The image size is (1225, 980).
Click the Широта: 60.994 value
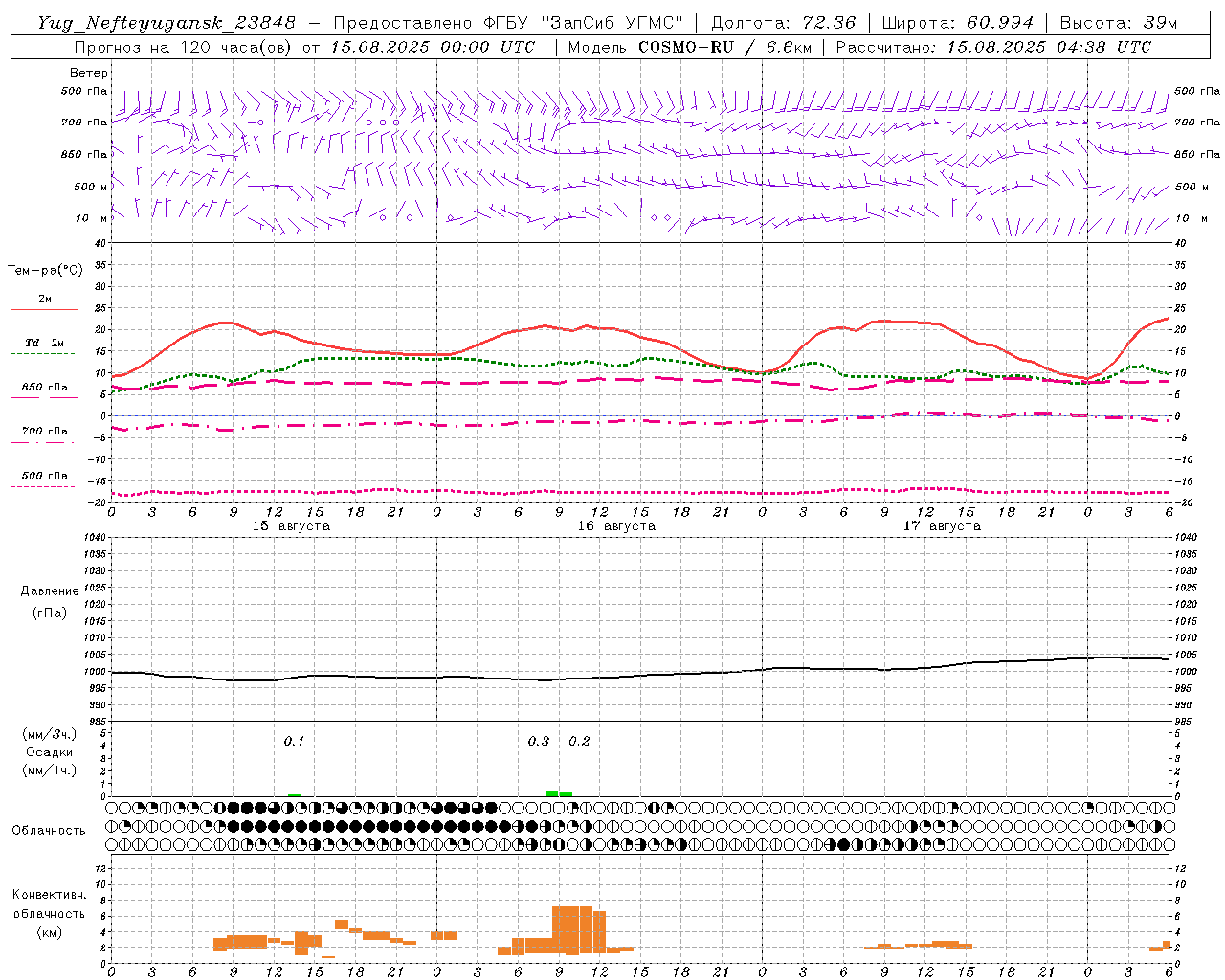point(957,23)
